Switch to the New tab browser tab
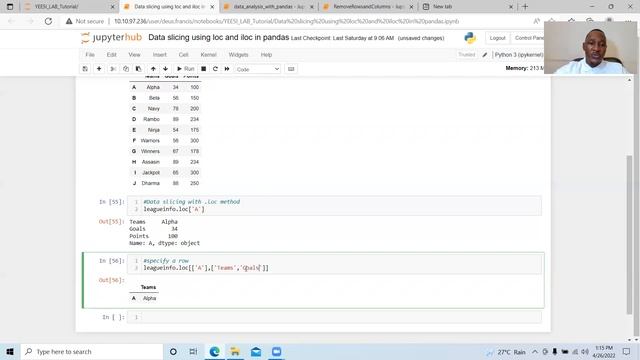 point(467,7)
